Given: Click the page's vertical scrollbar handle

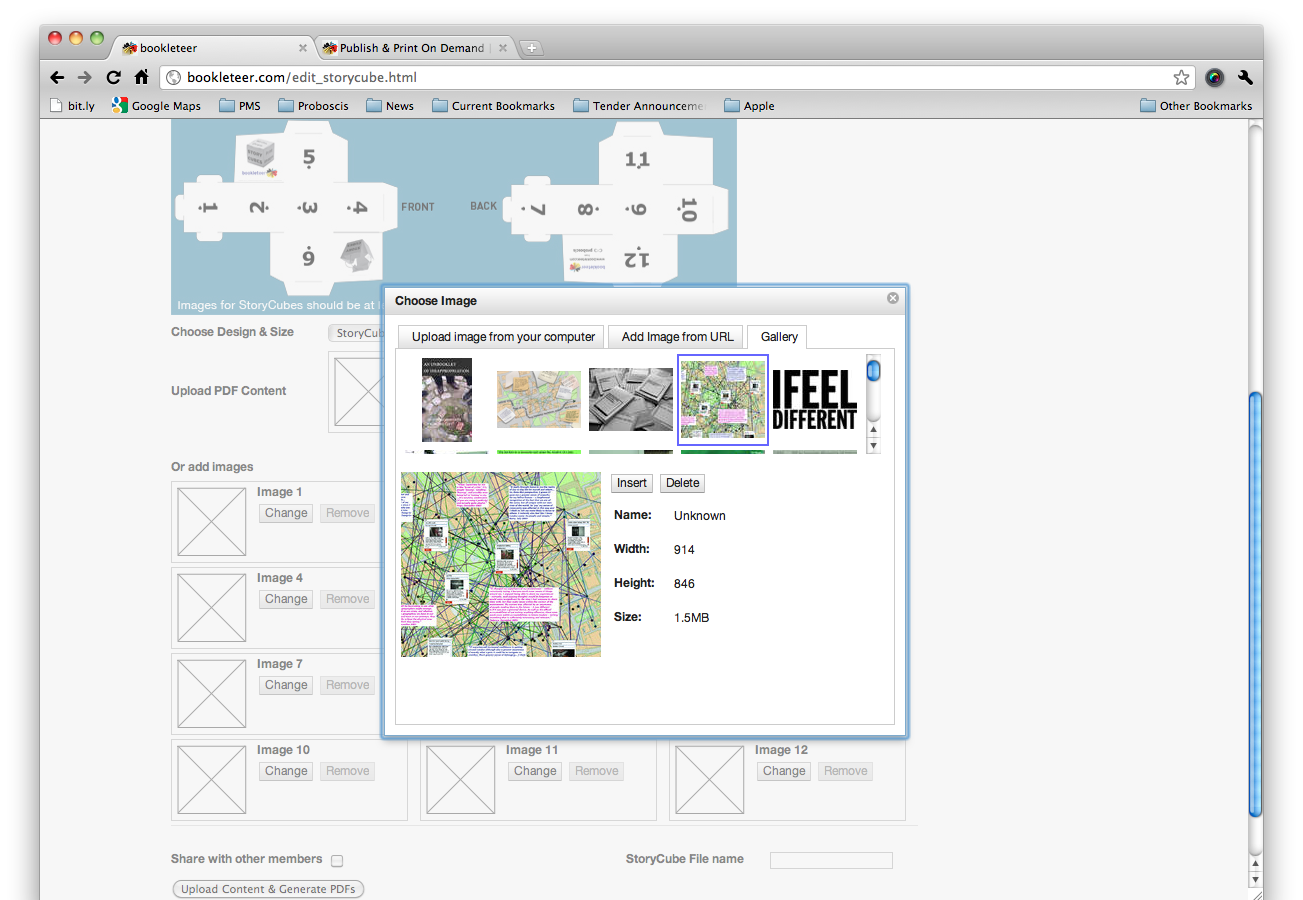Looking at the screenshot, I should coord(1256,603).
